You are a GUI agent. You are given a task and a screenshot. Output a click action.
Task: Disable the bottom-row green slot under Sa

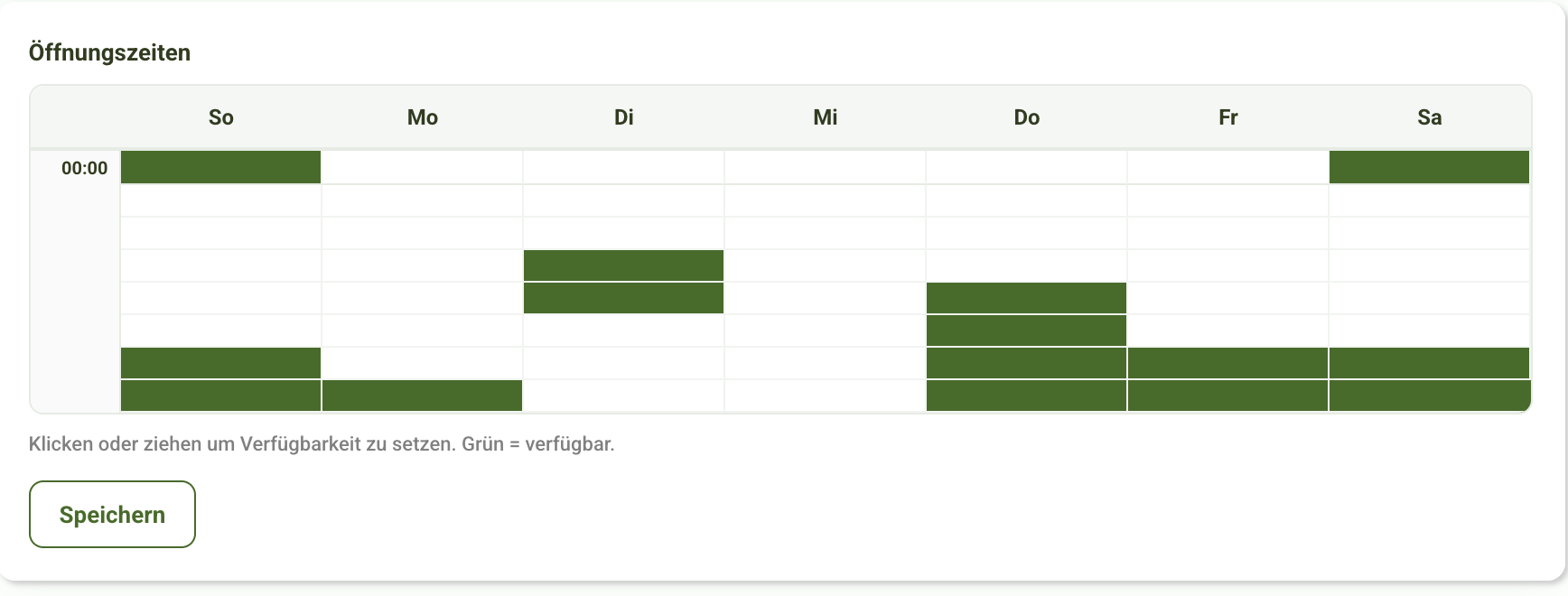click(x=1429, y=396)
